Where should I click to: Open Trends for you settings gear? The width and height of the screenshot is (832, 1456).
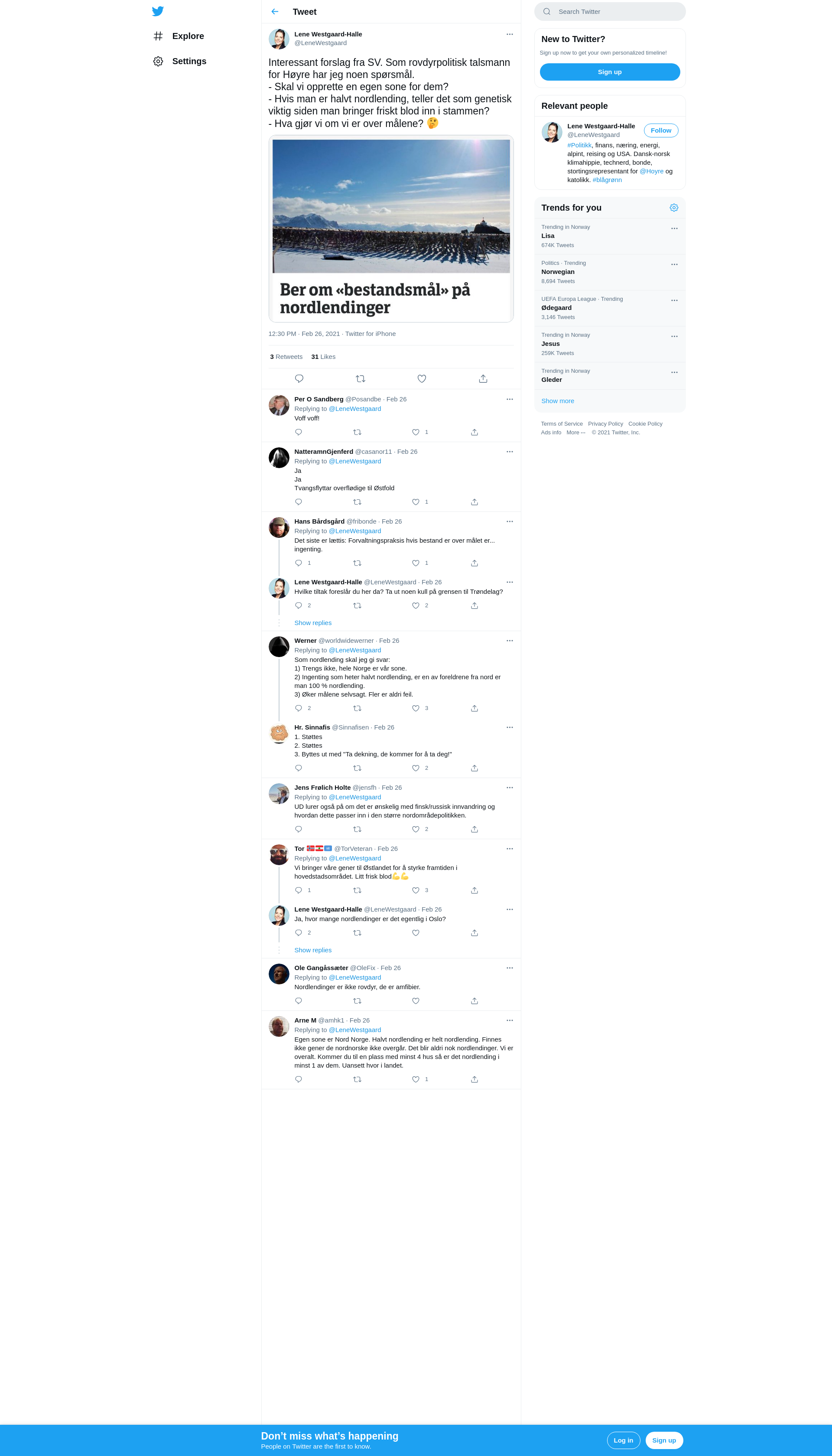(674, 208)
